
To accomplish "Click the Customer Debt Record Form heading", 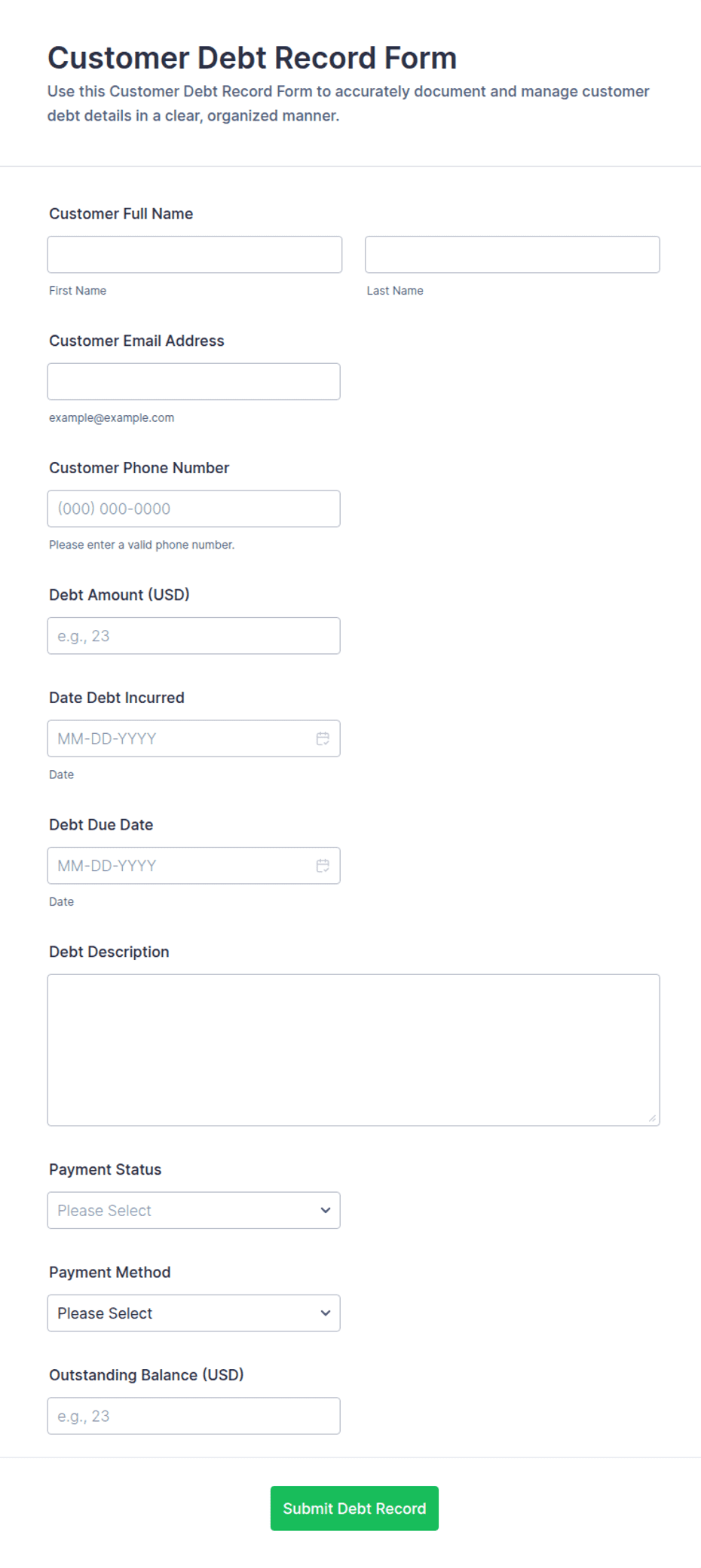I will pos(253,58).
